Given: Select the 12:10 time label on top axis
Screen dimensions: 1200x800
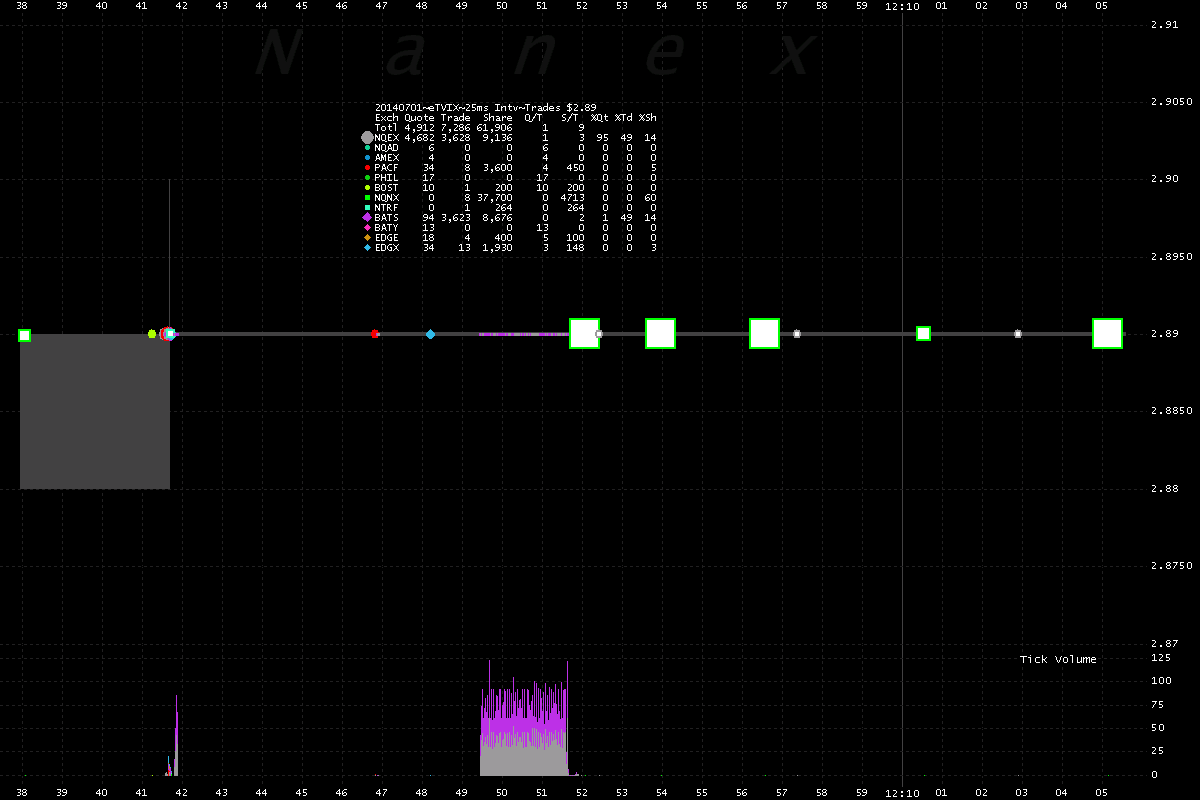Looking at the screenshot, I should 903,7.
